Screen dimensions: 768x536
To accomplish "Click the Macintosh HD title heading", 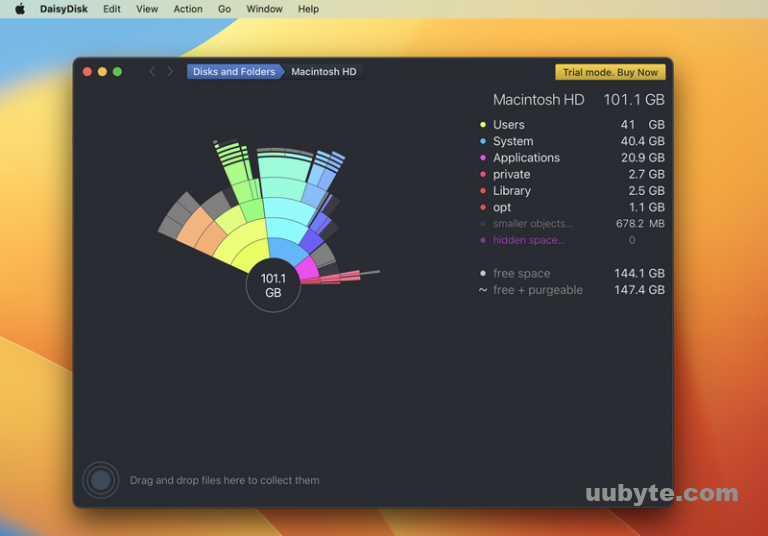I will click(x=538, y=99).
